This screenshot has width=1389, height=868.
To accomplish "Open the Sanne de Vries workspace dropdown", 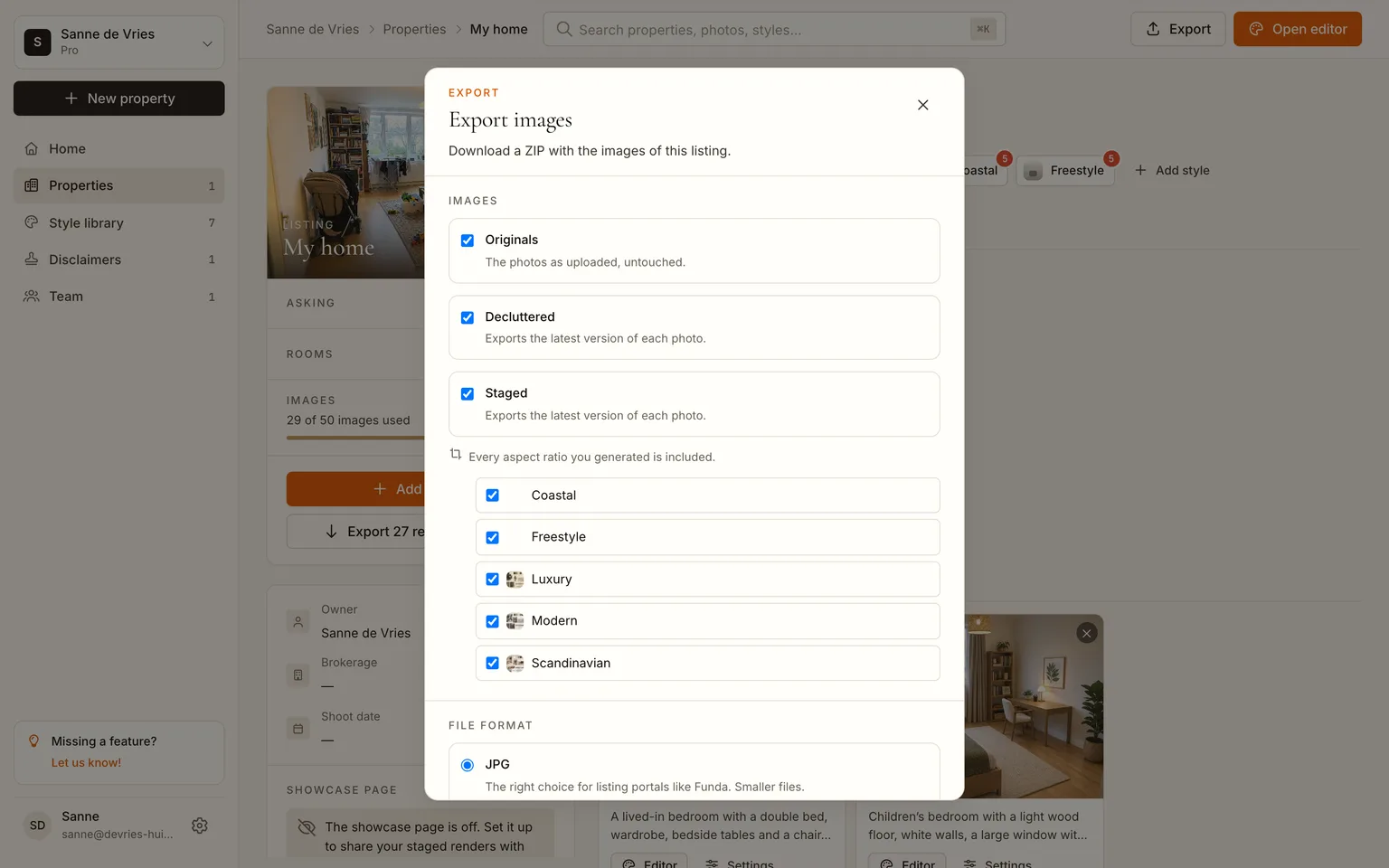I will 119,42.
